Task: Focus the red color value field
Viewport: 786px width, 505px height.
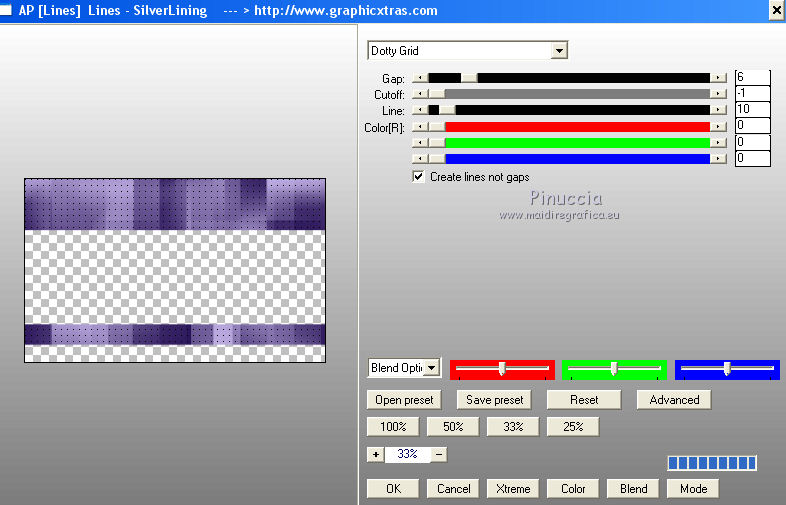Action: tap(752, 126)
